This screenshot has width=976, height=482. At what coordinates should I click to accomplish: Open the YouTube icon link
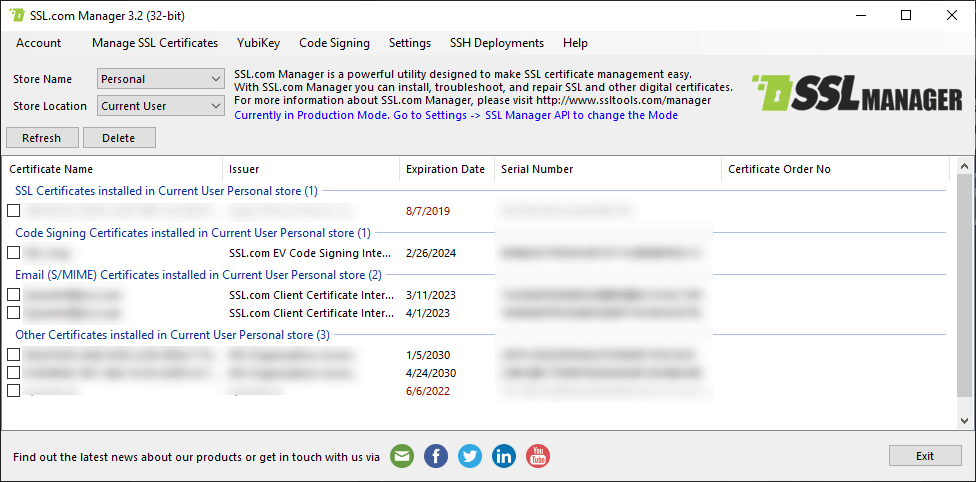tap(538, 456)
